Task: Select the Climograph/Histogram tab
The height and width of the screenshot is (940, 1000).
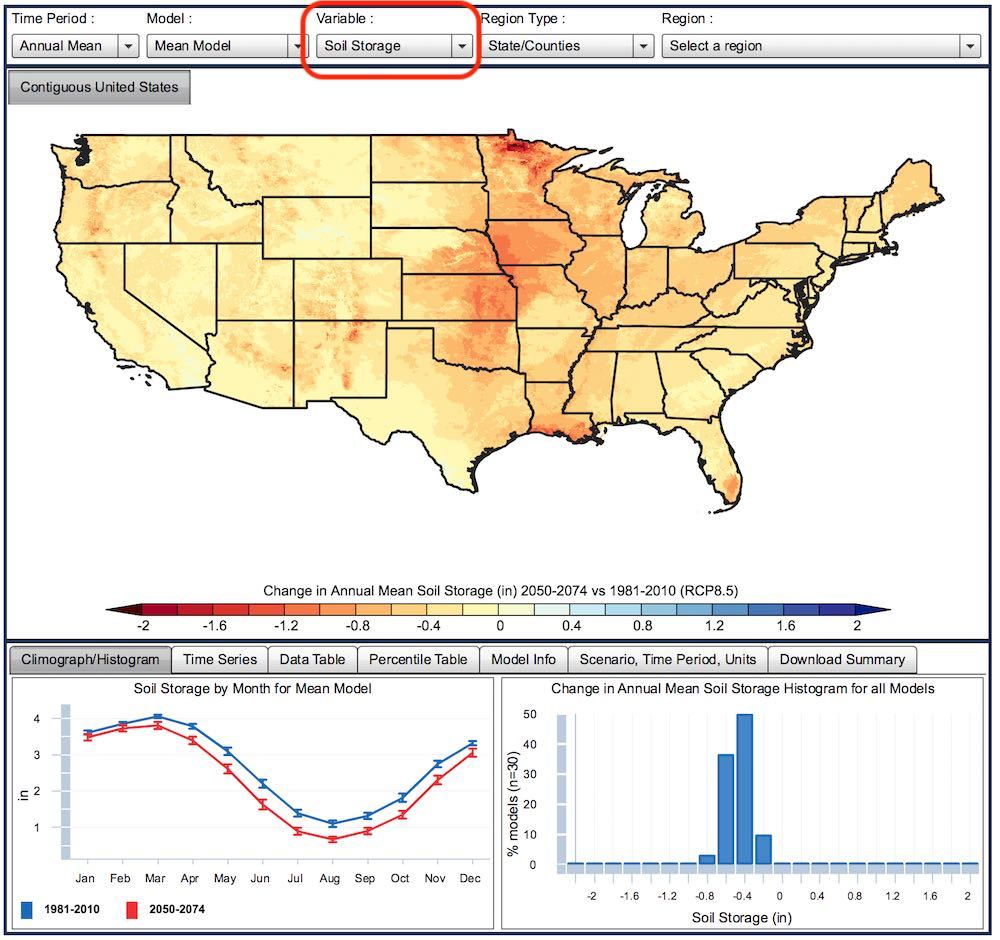Action: tap(90, 659)
